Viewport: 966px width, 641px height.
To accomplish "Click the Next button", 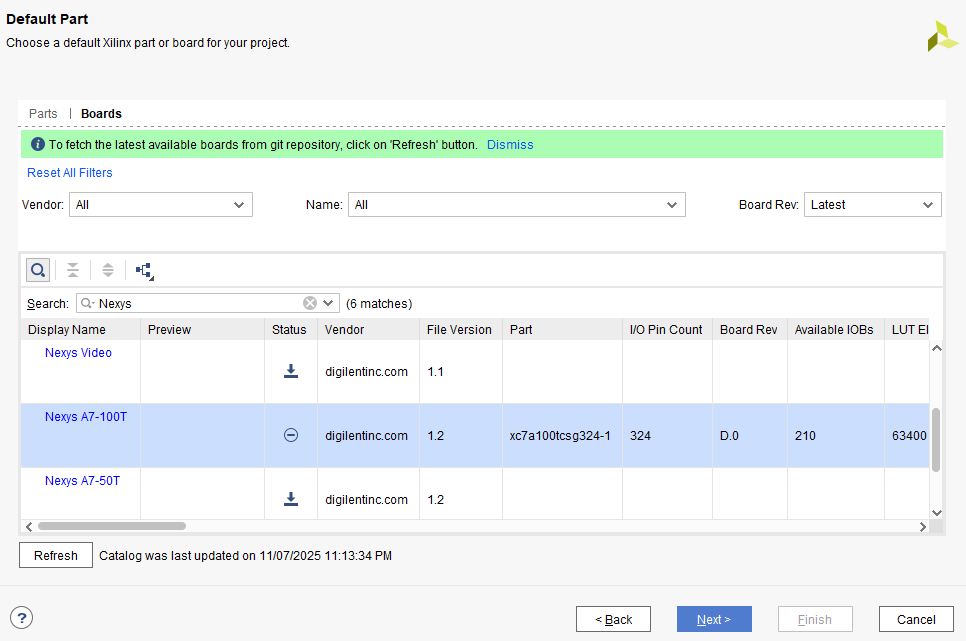I will (x=713, y=619).
